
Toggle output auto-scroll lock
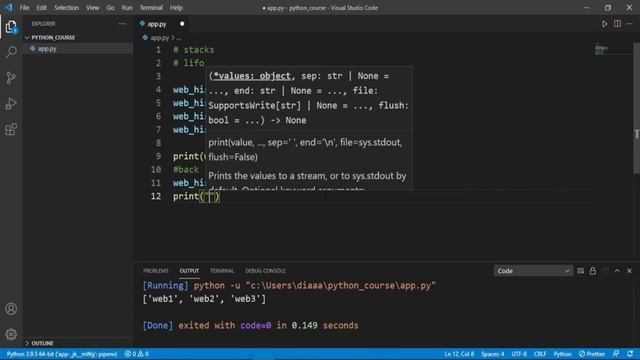coord(593,271)
